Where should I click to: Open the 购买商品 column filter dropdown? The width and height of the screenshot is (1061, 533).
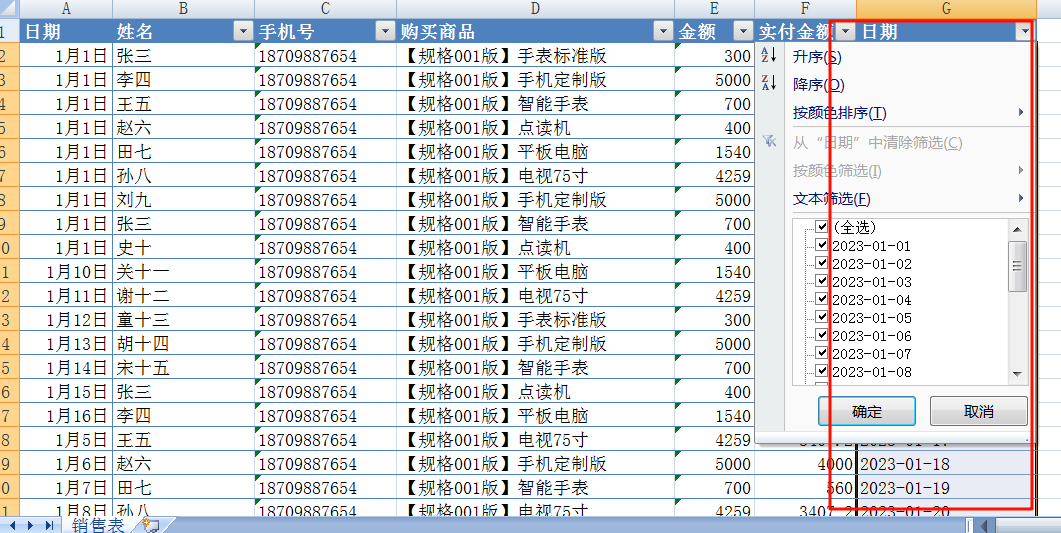(662, 31)
